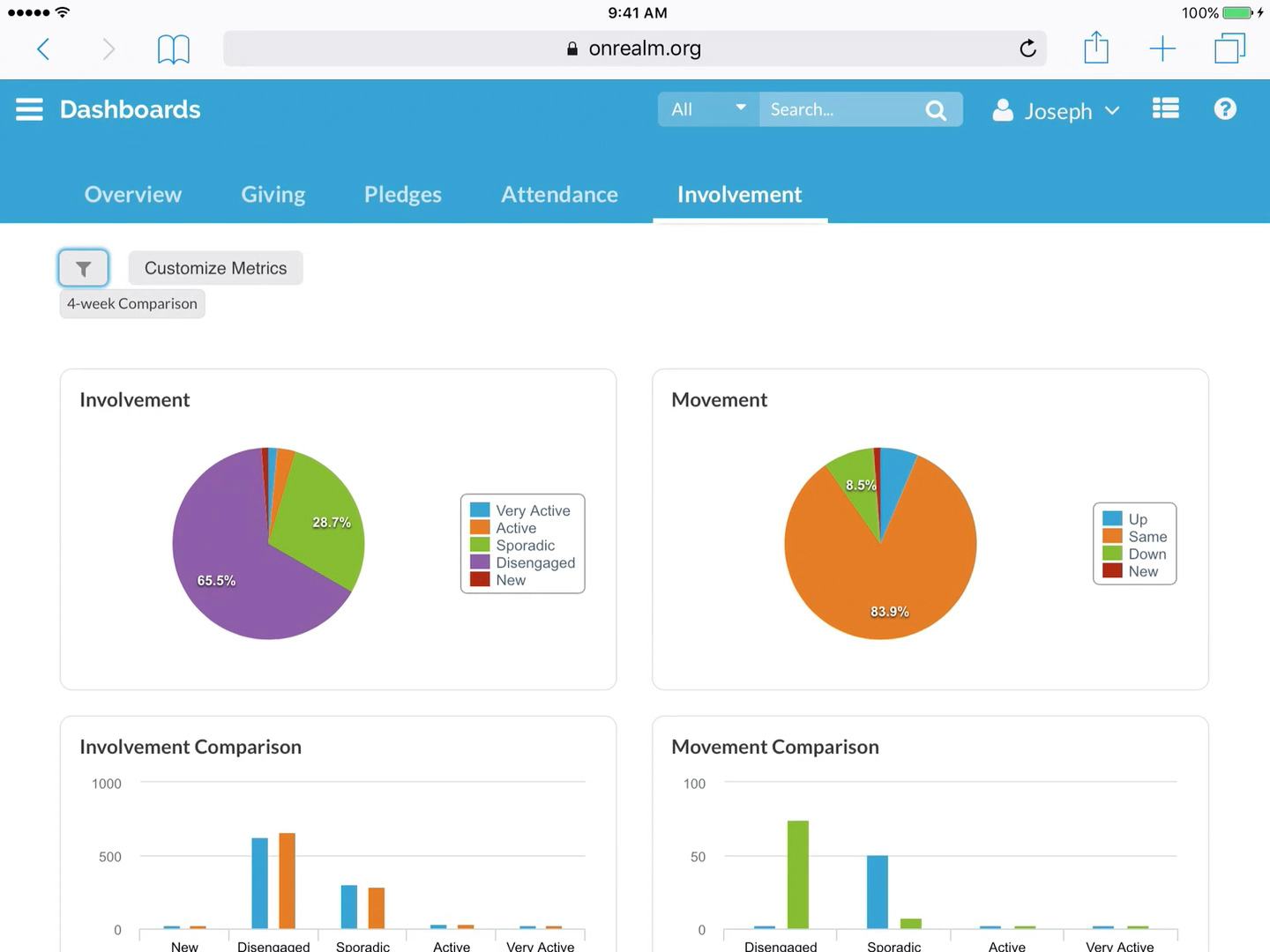The image size is (1270, 952).
Task: Expand the All search scope dropdown
Action: tap(709, 109)
